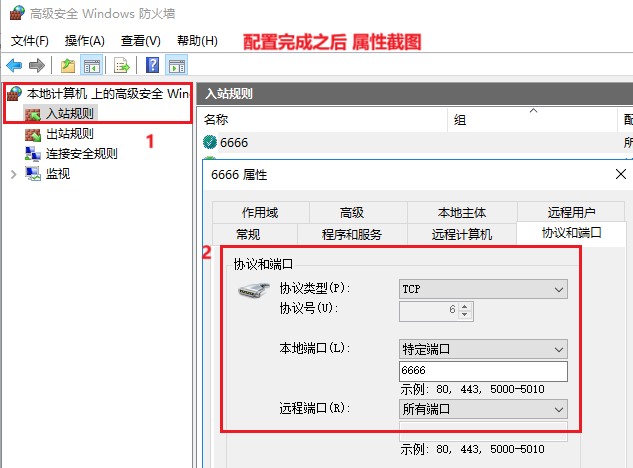This screenshot has height=468, width=633.
Task: Click the green check icon beside rule 6666
Action: 210,142
